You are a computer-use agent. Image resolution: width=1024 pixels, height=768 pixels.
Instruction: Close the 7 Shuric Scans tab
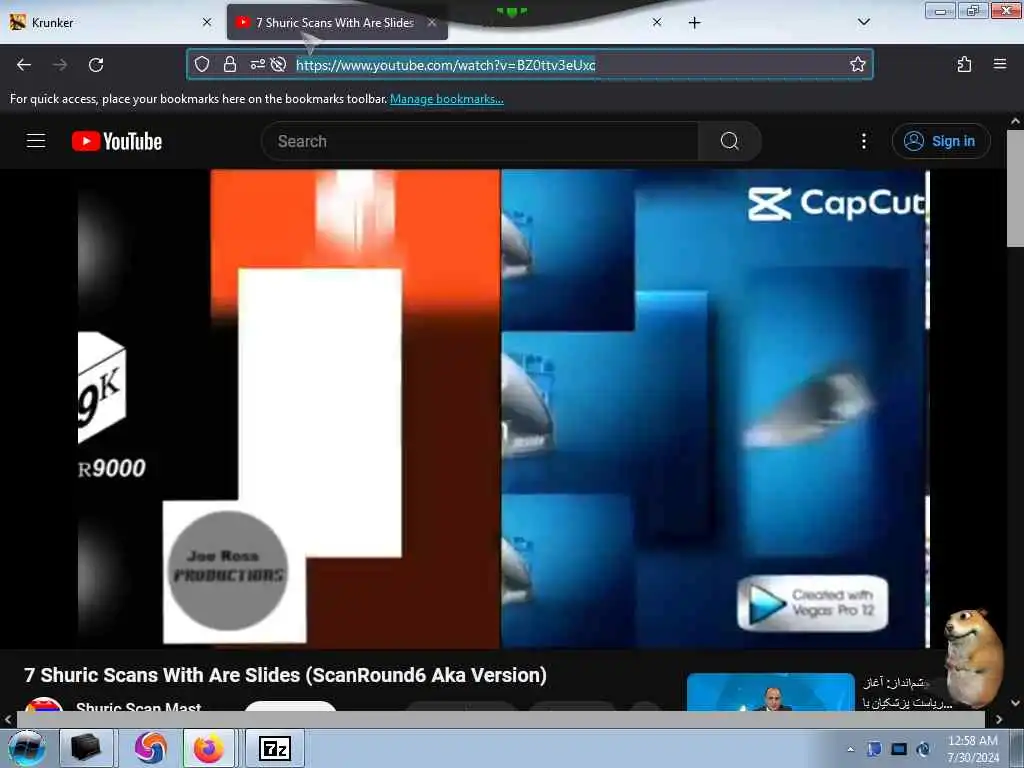click(x=432, y=22)
